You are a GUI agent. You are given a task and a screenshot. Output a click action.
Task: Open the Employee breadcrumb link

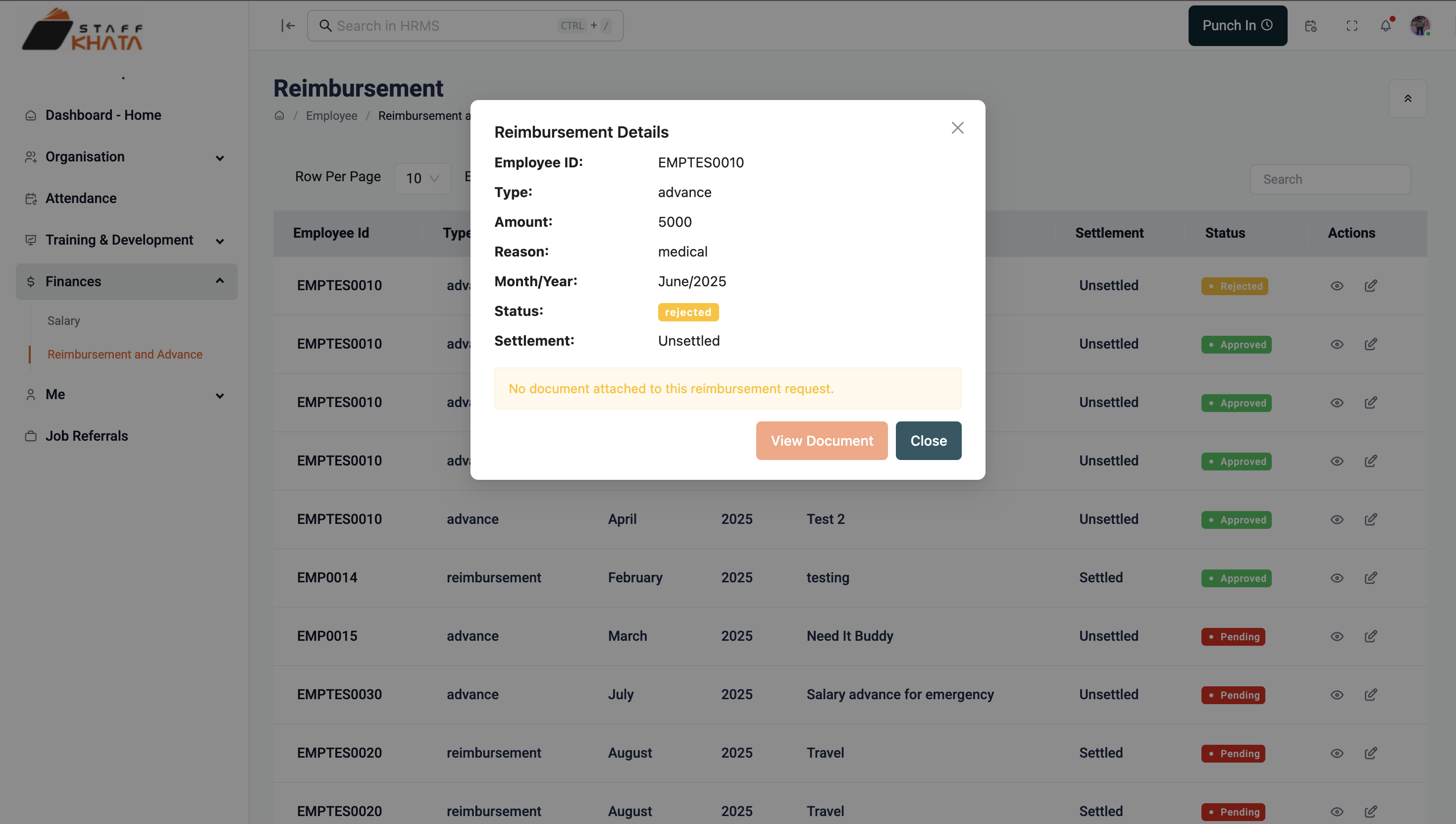coord(331,115)
